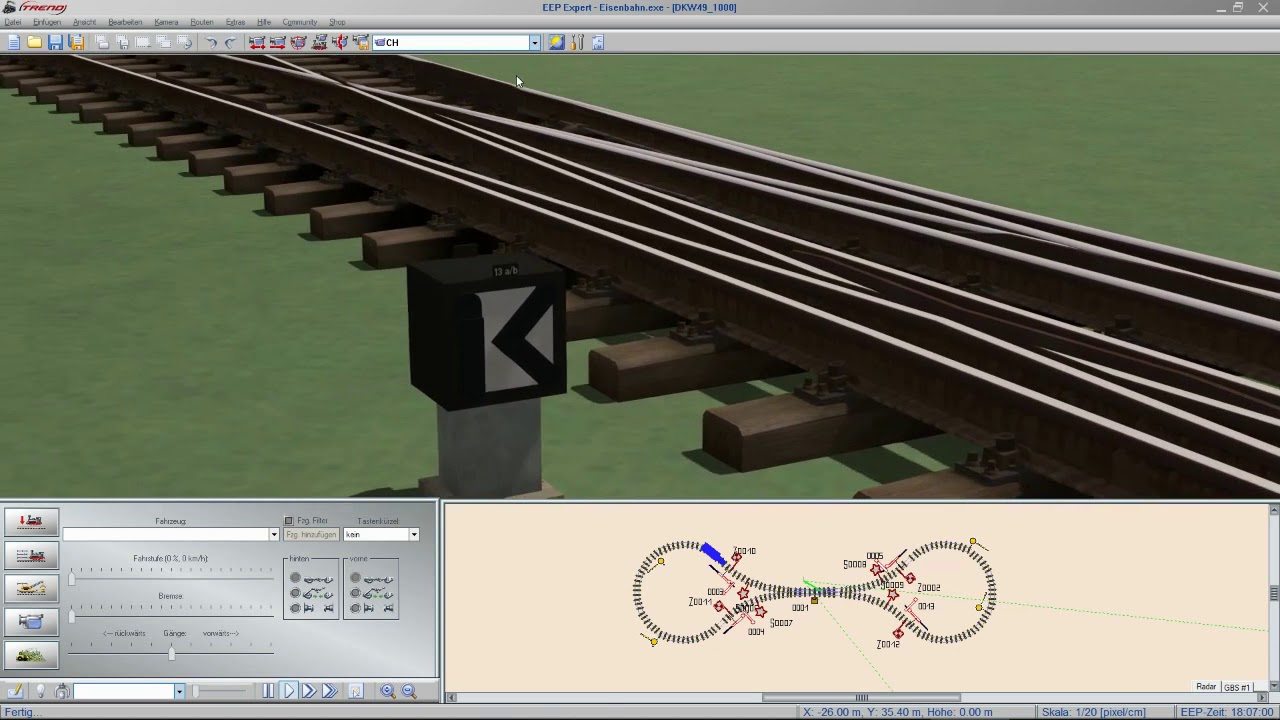
Task: Pause the simulation
Action: click(x=268, y=691)
